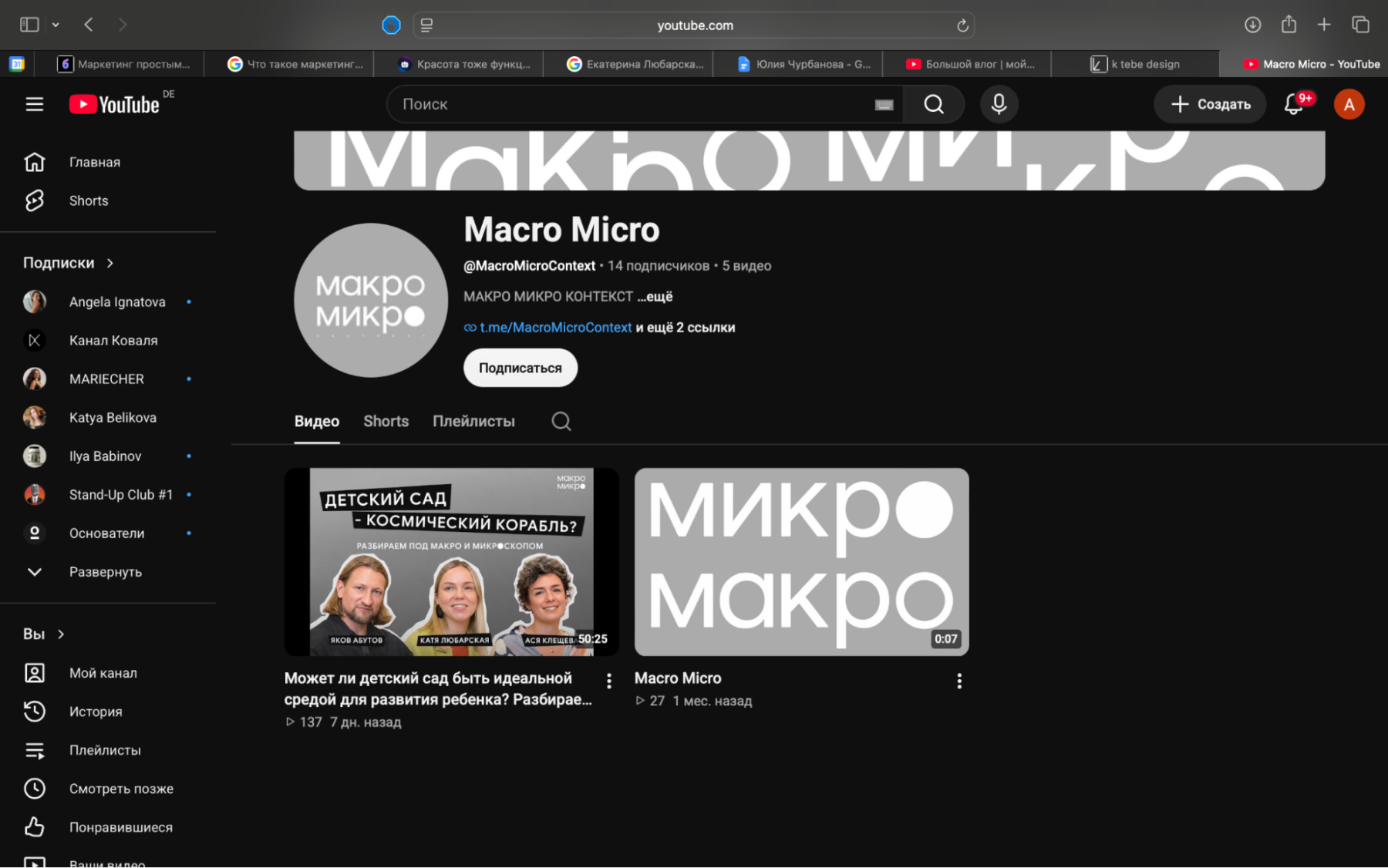Expand channel description via ...ещё

tap(655, 297)
